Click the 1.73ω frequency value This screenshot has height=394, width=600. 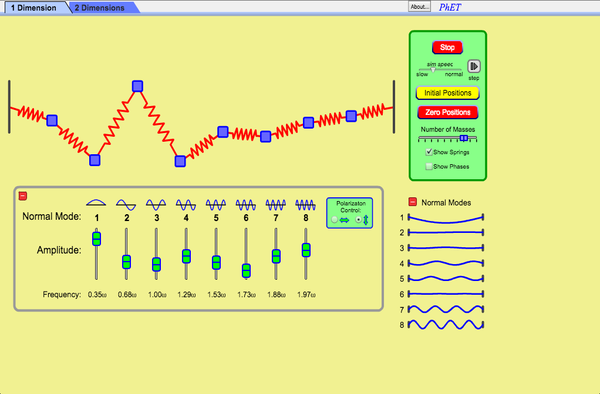246,295
